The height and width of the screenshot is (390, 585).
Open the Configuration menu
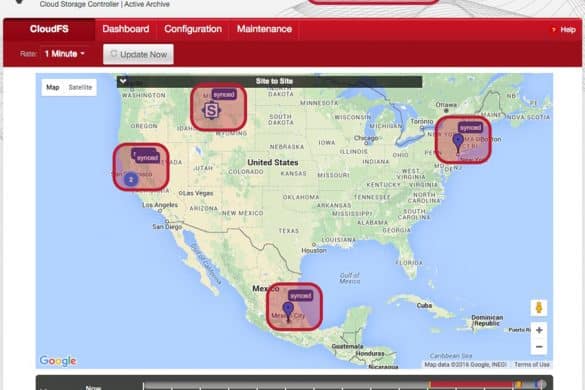pyautogui.click(x=193, y=29)
